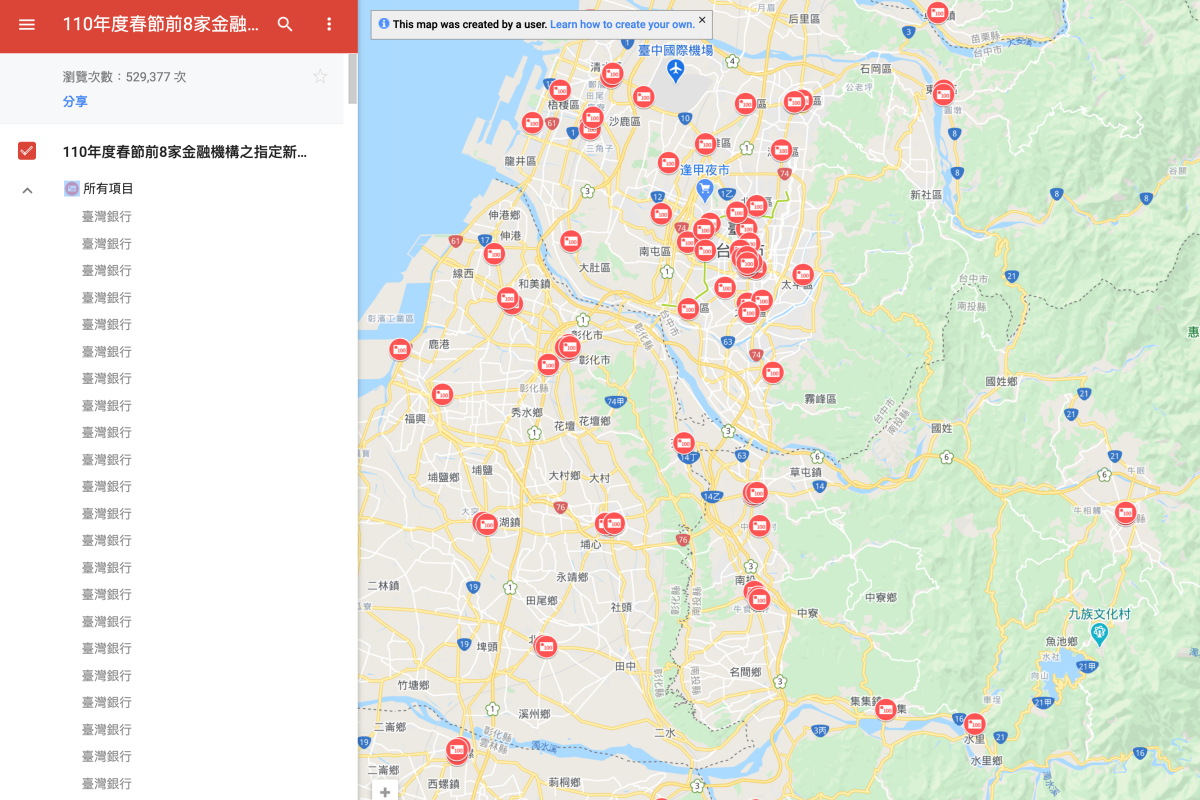
Task: Click the star icon to favorite the map
Action: pyautogui.click(x=320, y=75)
